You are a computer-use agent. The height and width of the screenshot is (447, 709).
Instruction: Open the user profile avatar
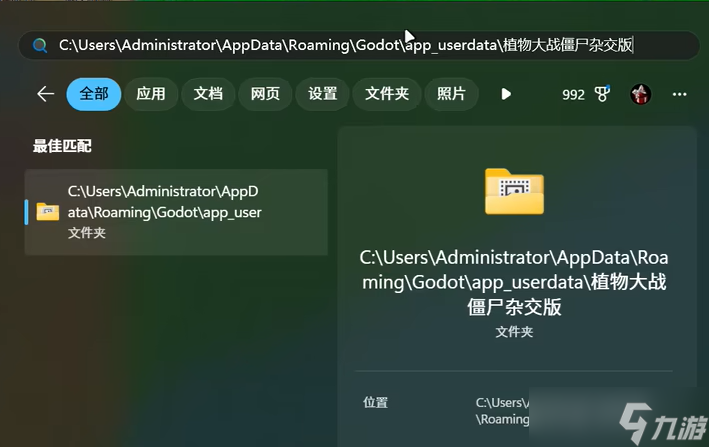coord(640,94)
